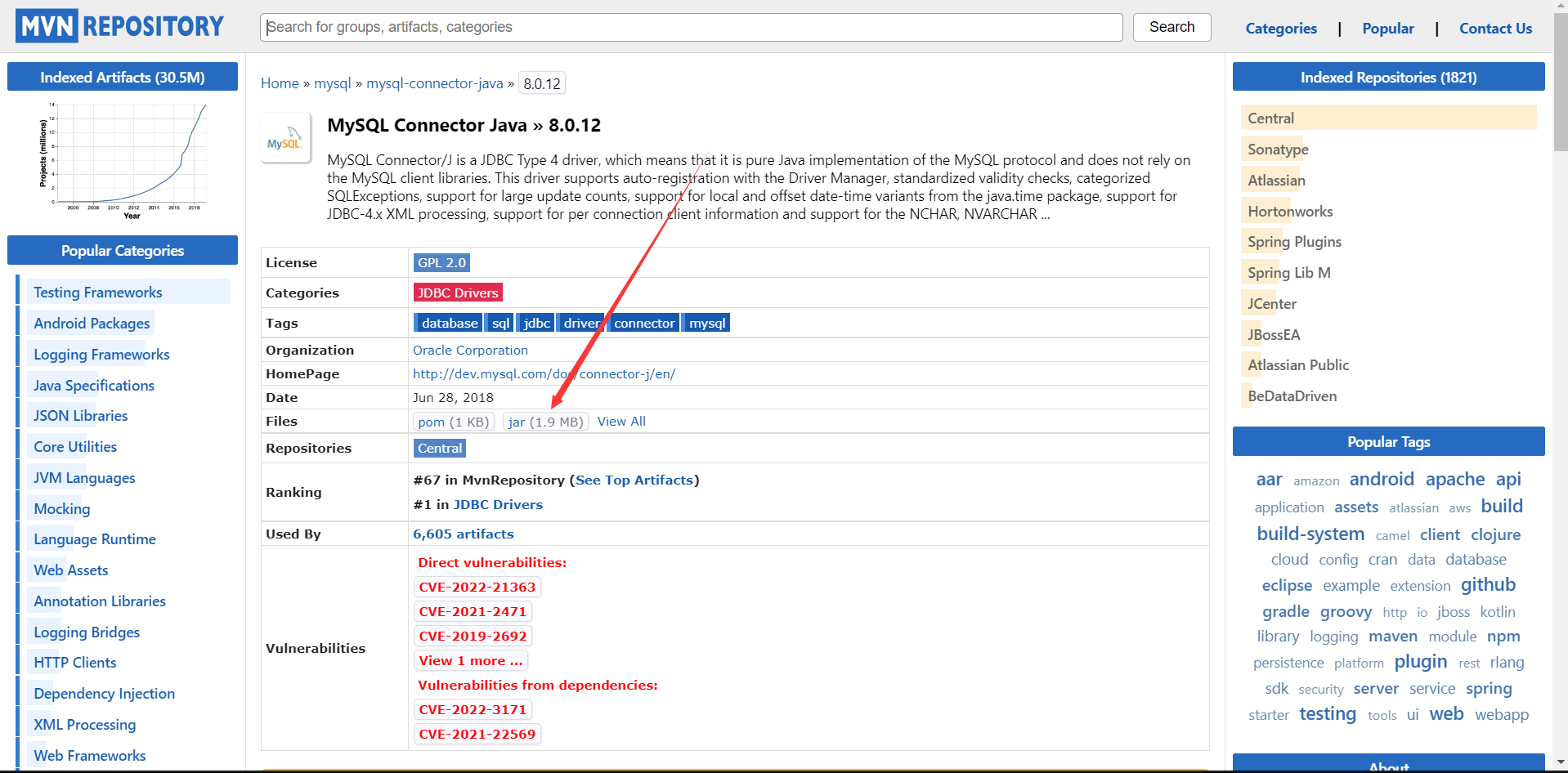
Task: Click the MySQL artifact logo thumbnail
Action: coord(285,138)
